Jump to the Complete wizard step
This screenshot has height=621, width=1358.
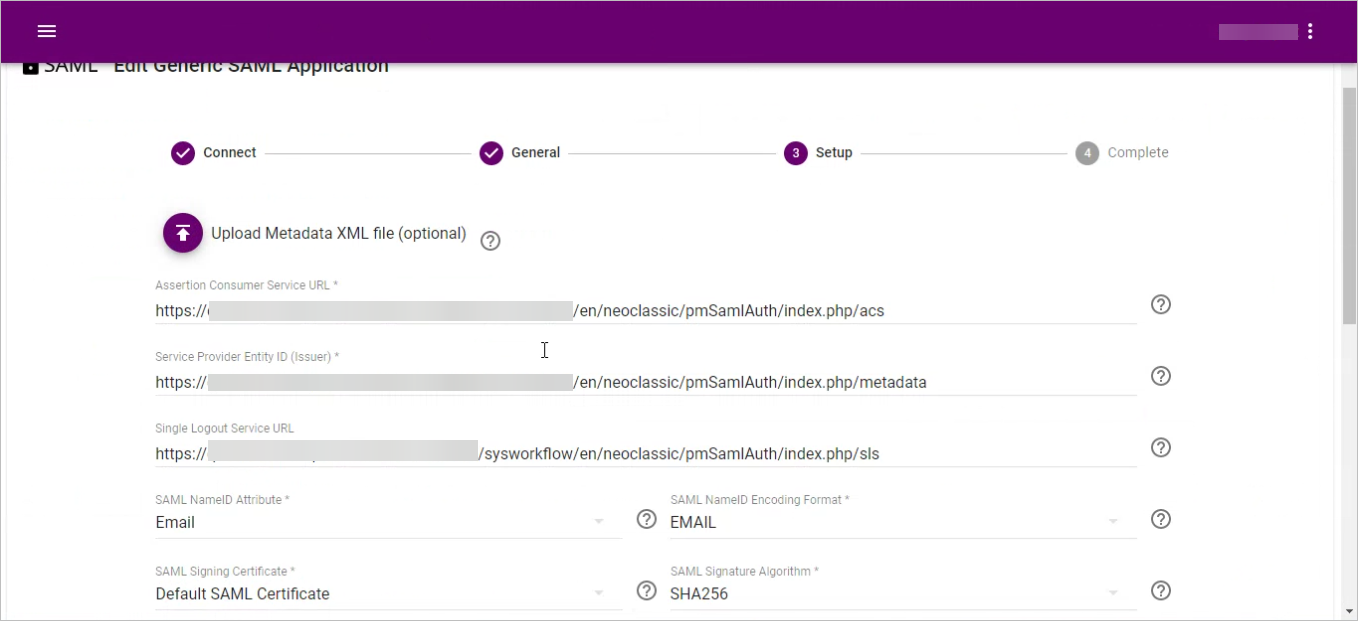click(x=1122, y=153)
